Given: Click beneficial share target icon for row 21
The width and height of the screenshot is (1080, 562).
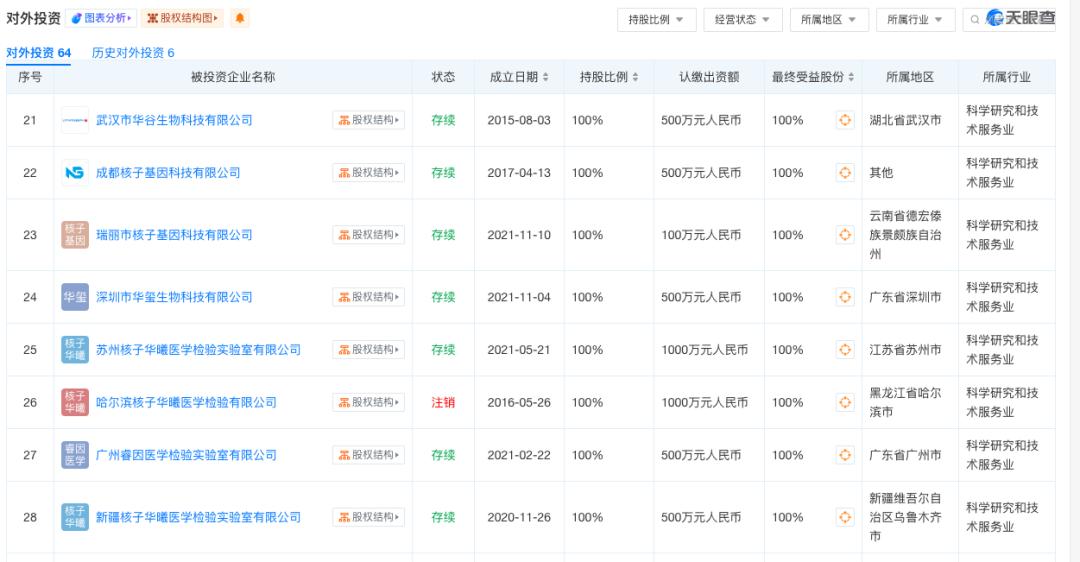Looking at the screenshot, I should coord(845,120).
